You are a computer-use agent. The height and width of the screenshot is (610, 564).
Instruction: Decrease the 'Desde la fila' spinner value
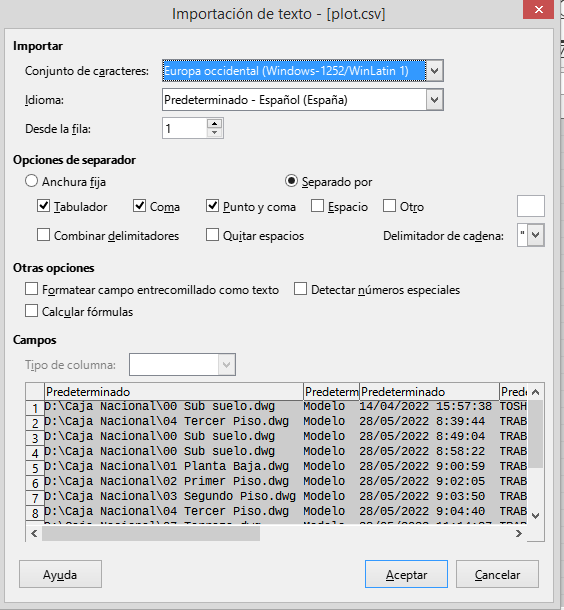tap(214, 133)
